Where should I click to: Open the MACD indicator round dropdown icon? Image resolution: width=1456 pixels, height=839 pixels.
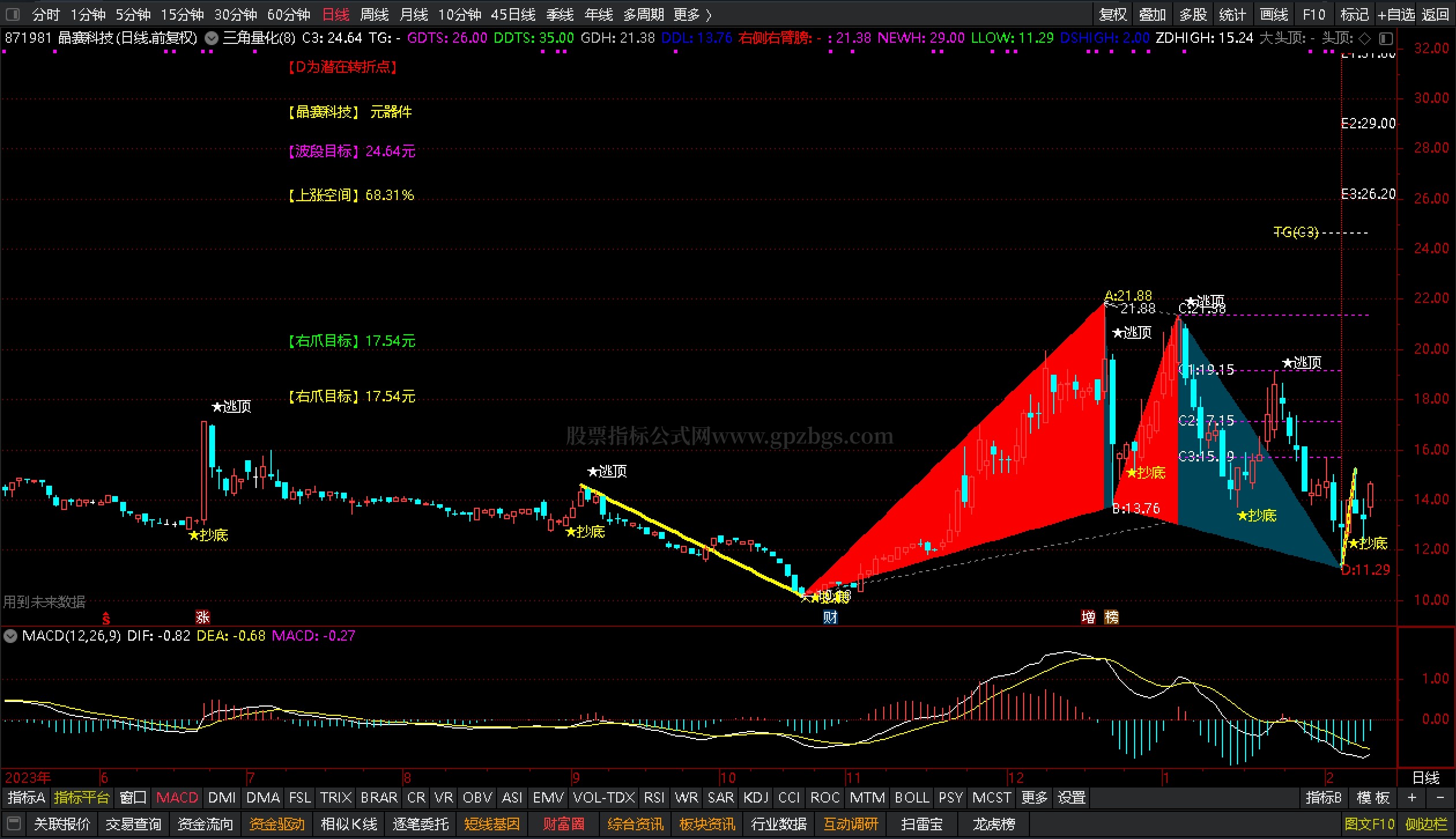click(x=10, y=636)
